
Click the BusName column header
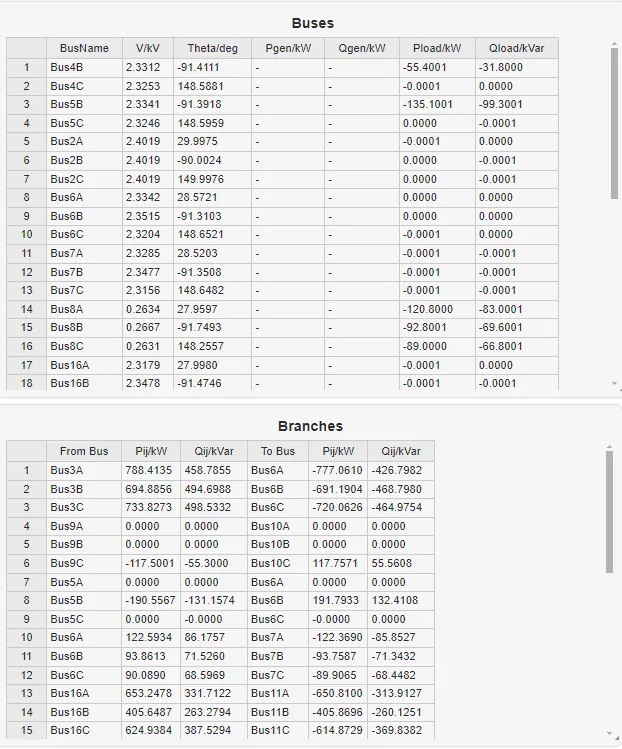[84, 48]
